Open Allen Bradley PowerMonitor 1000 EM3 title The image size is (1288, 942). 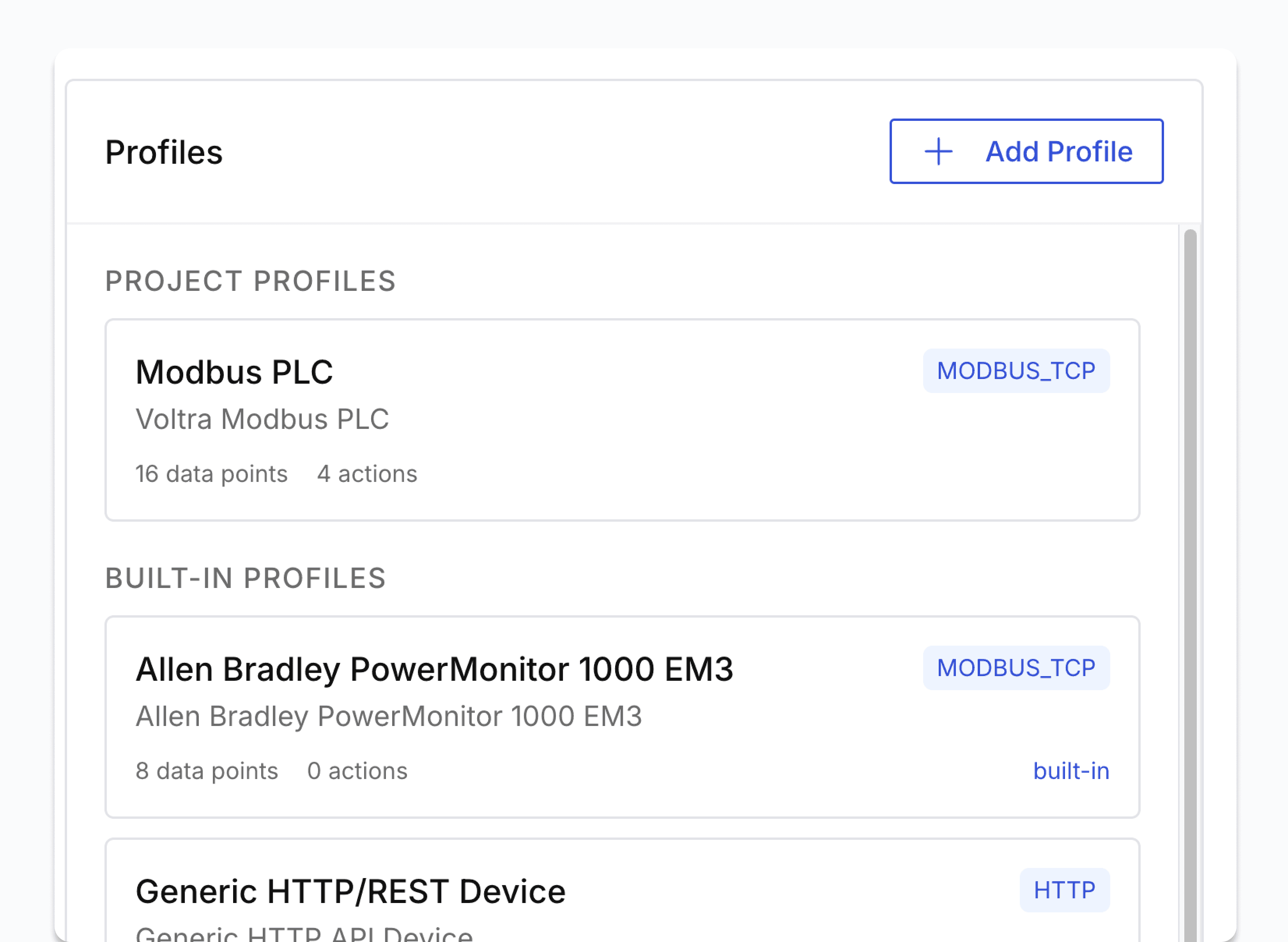(434, 669)
